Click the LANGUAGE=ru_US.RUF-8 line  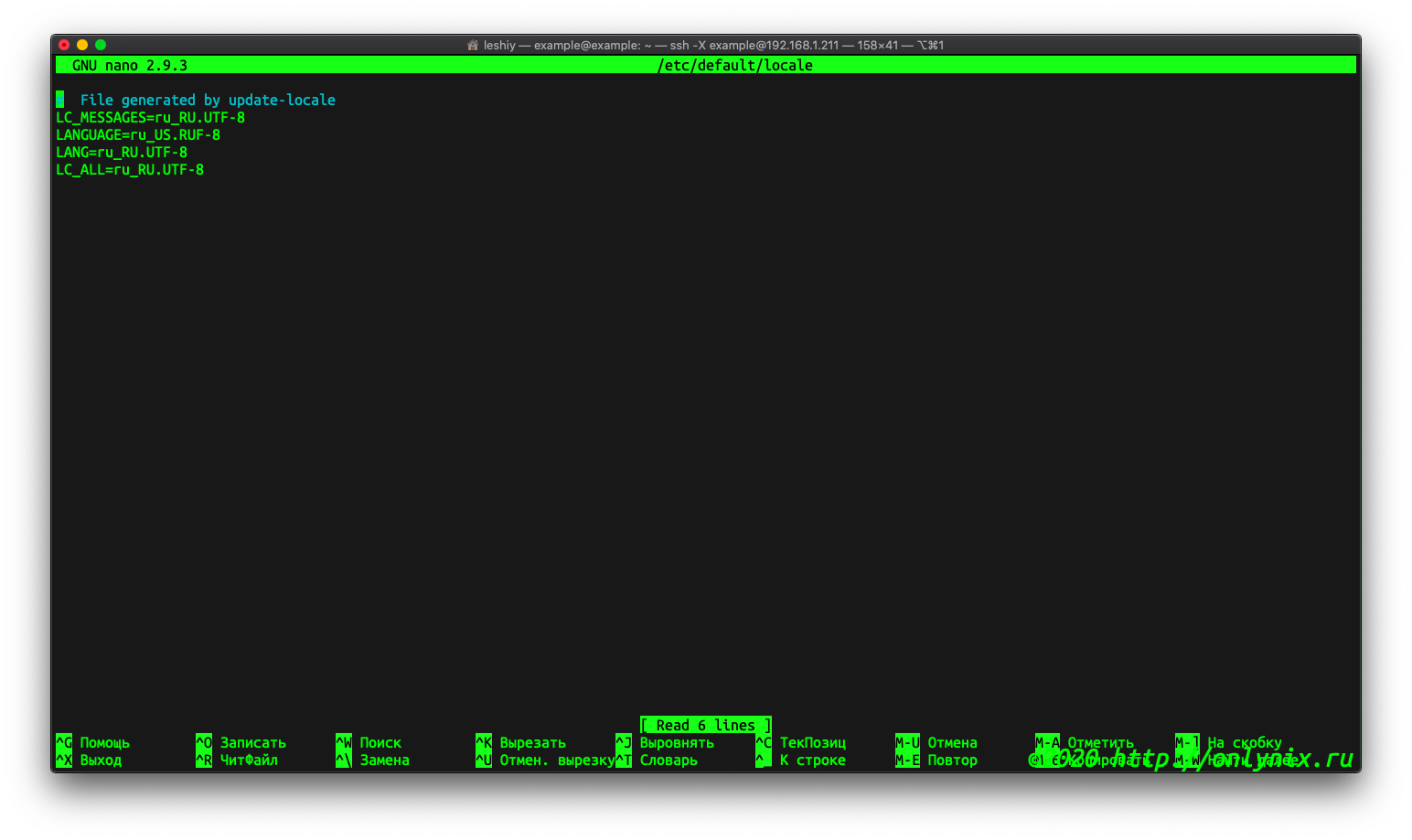click(138, 135)
